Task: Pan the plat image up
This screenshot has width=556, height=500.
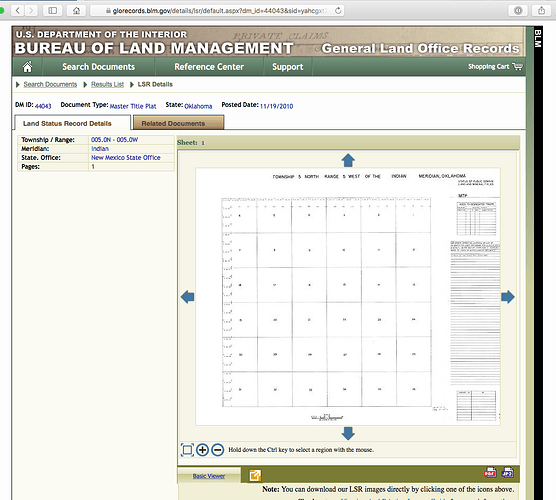Action: click(348, 160)
